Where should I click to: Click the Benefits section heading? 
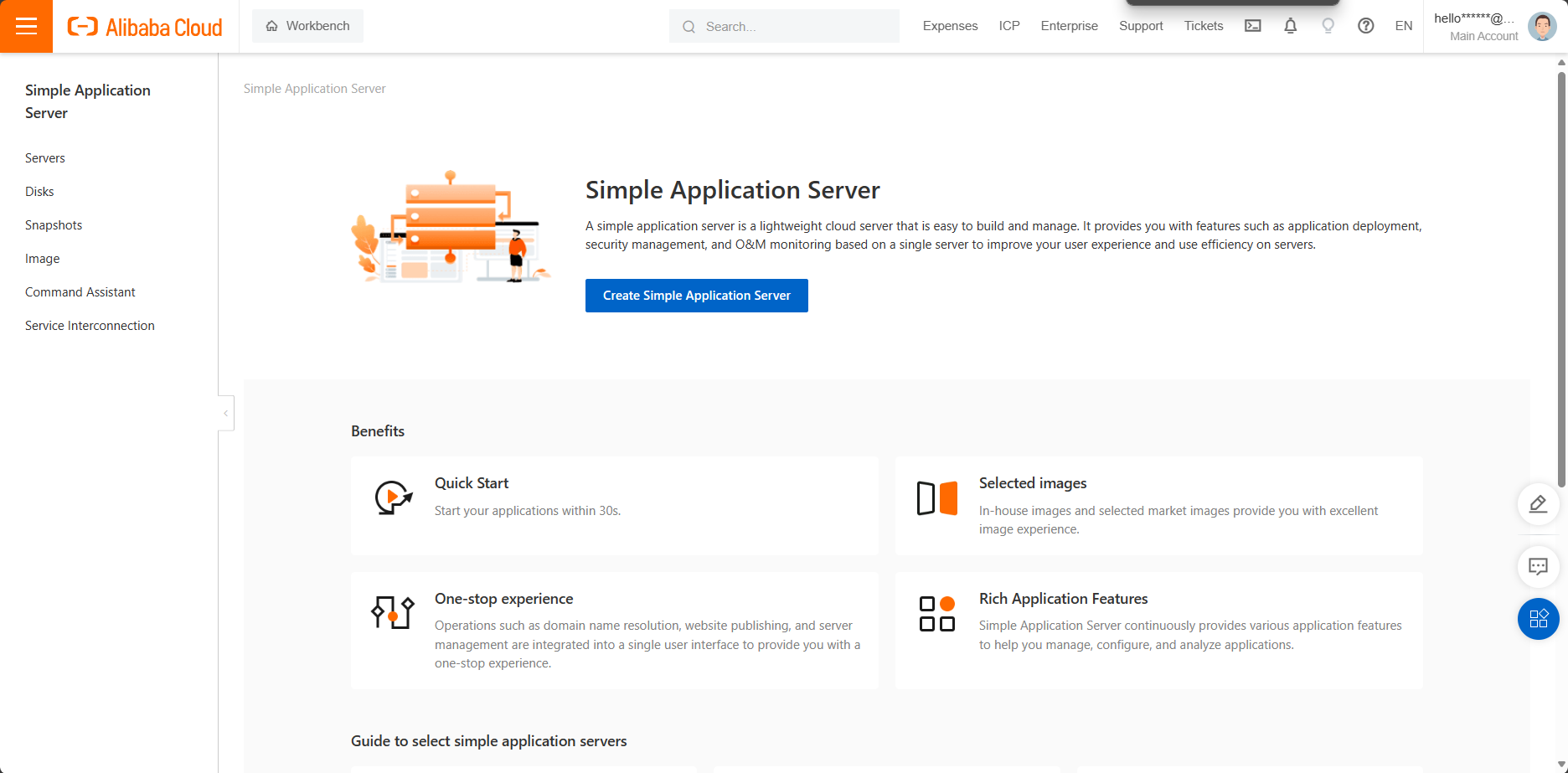tap(378, 431)
